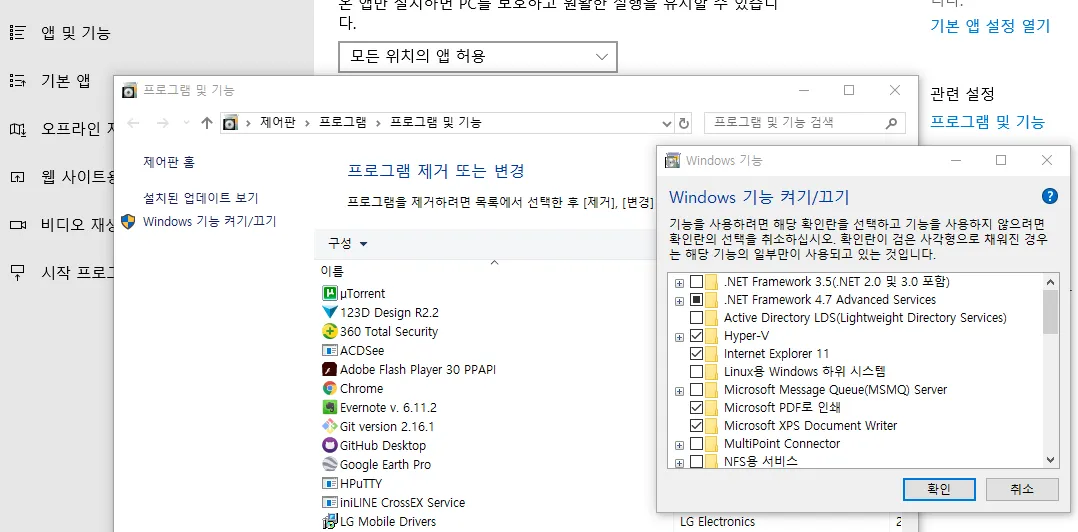Click the back arrow in 프로그램 및 기능 window

(133, 123)
